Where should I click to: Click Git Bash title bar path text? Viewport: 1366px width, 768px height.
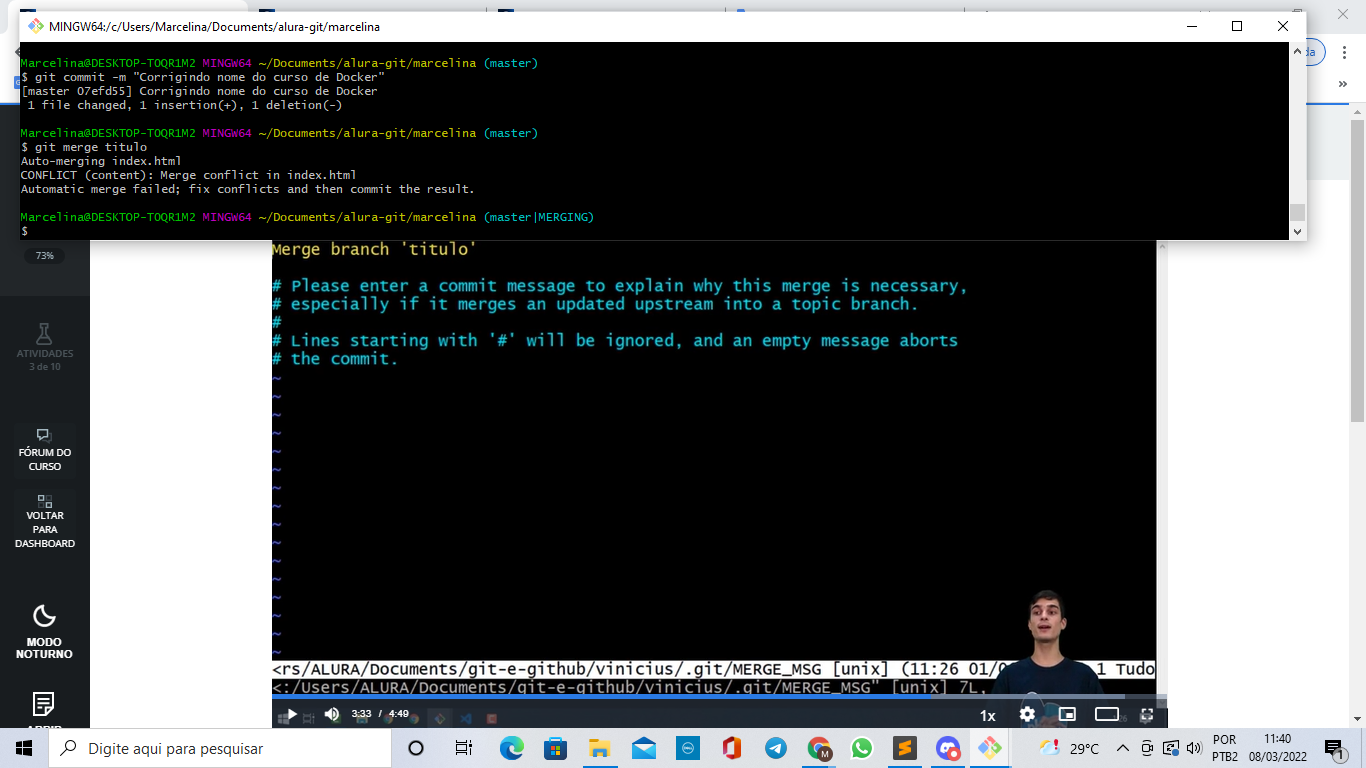point(214,27)
